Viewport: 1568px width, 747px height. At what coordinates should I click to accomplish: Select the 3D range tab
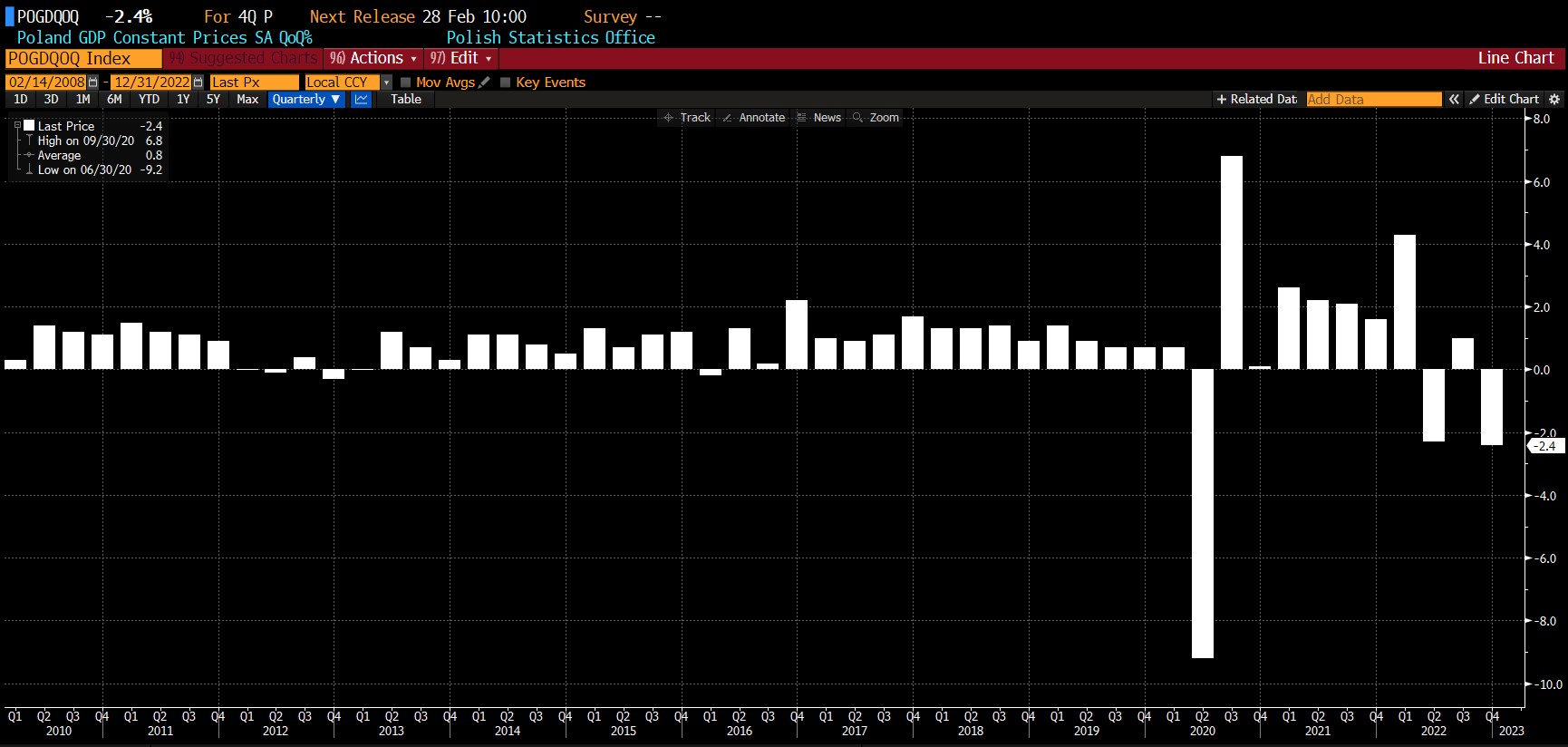(52, 100)
